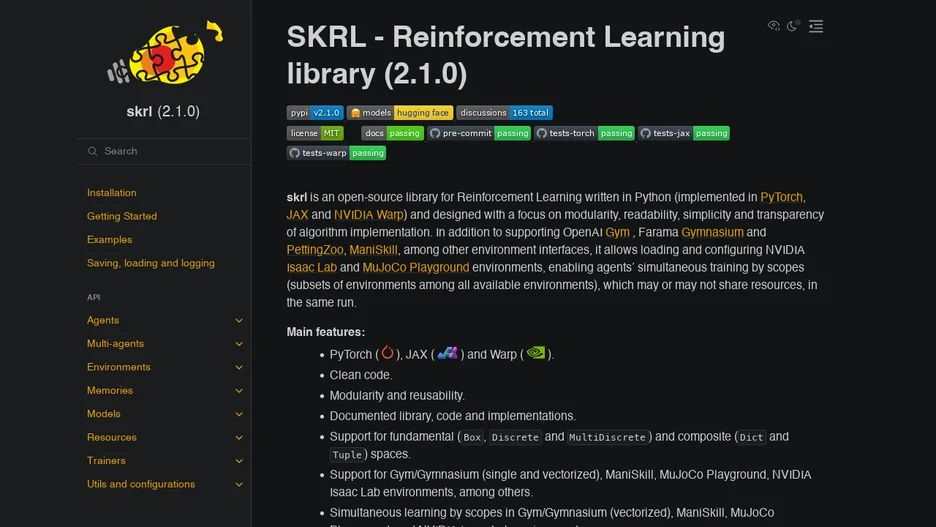Click the JAX logo icon in features
Viewport: 936px width, 527px height.
[x=447, y=353]
